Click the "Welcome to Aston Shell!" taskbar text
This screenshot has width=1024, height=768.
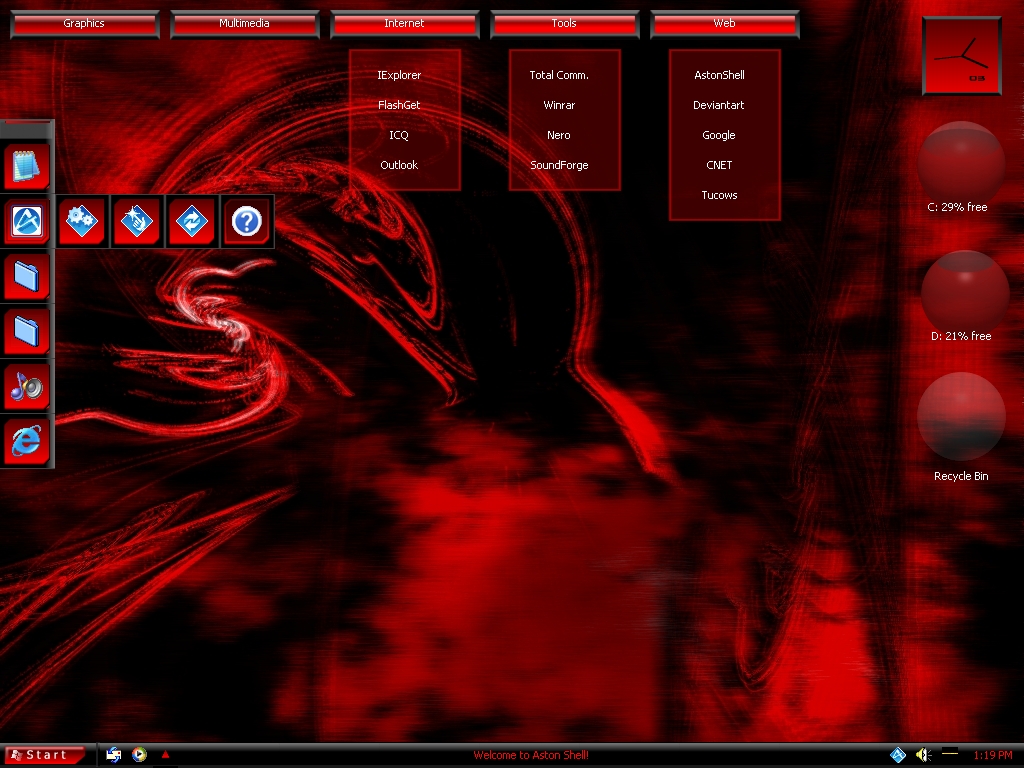pos(531,755)
